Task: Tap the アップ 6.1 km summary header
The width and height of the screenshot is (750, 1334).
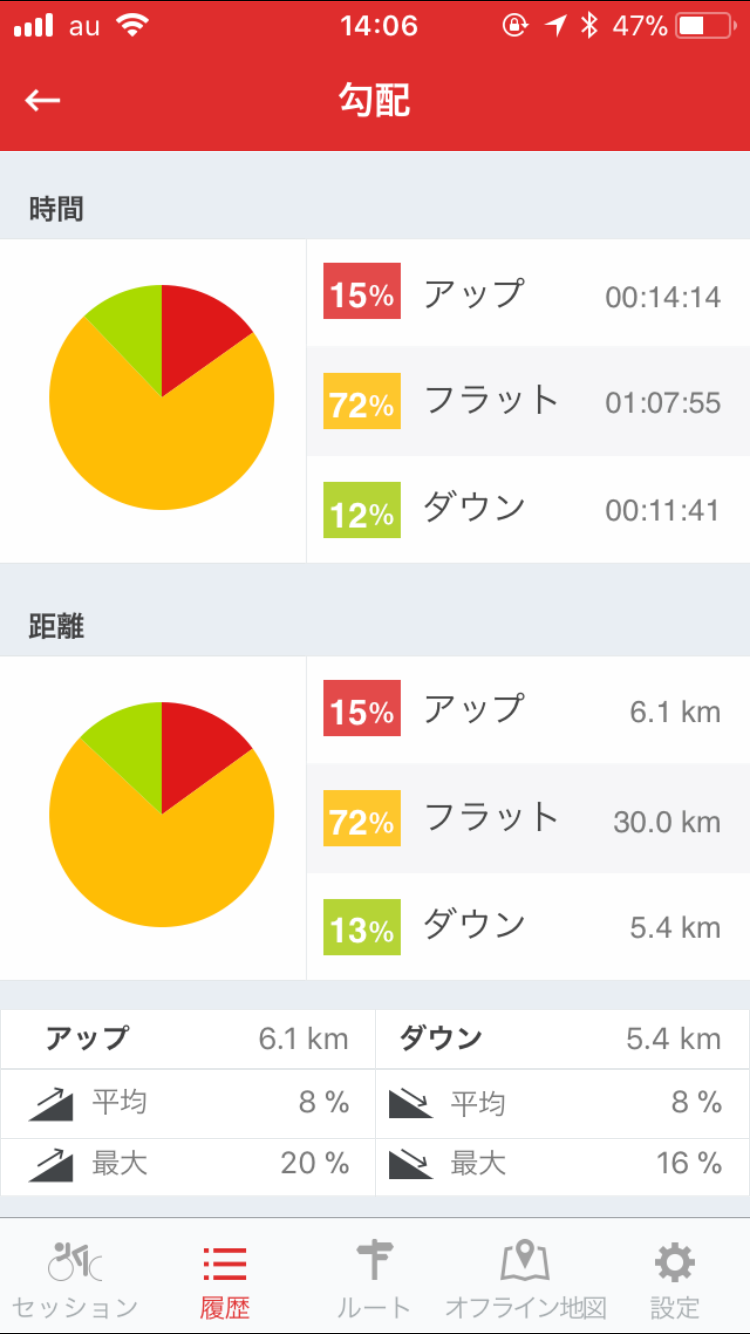Action: tap(188, 1039)
